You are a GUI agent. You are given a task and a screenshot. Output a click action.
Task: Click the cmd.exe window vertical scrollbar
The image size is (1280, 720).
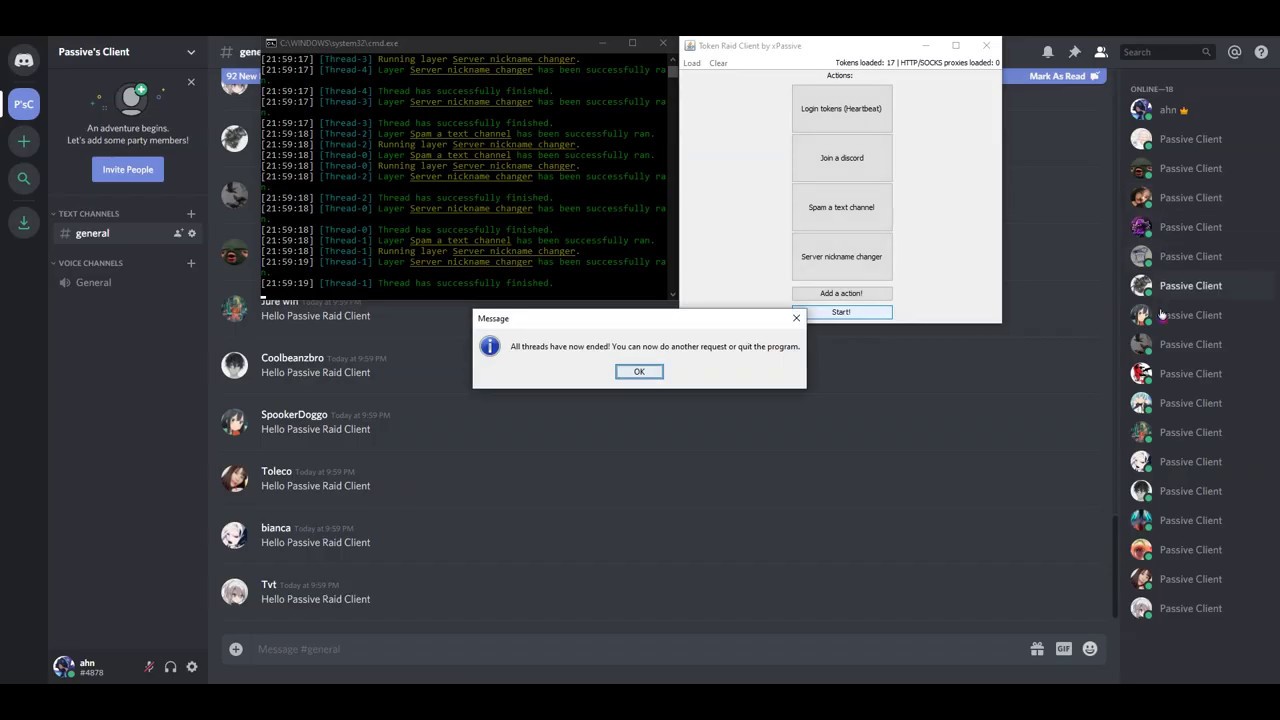click(x=672, y=175)
